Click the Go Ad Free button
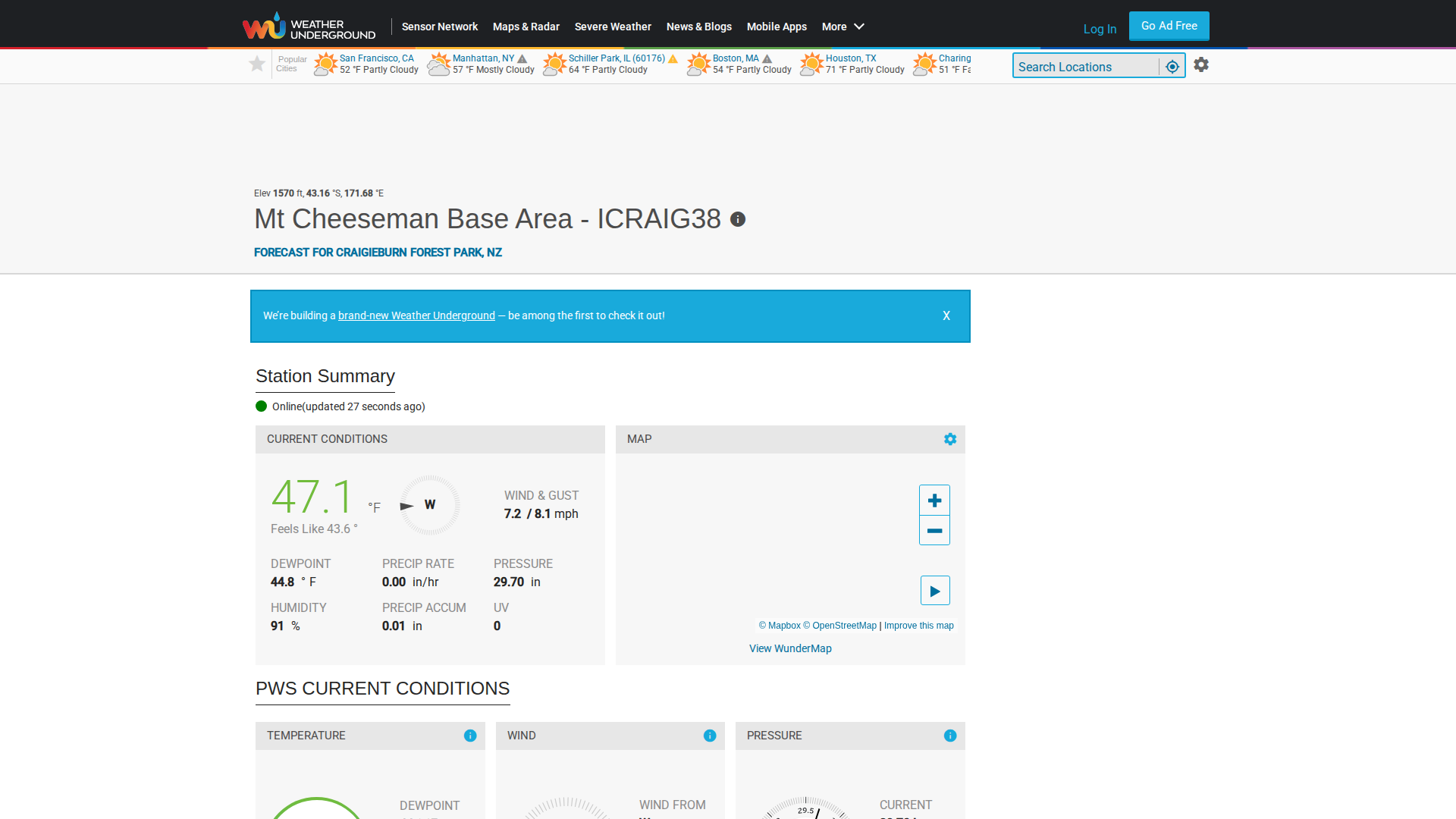 1169,26
